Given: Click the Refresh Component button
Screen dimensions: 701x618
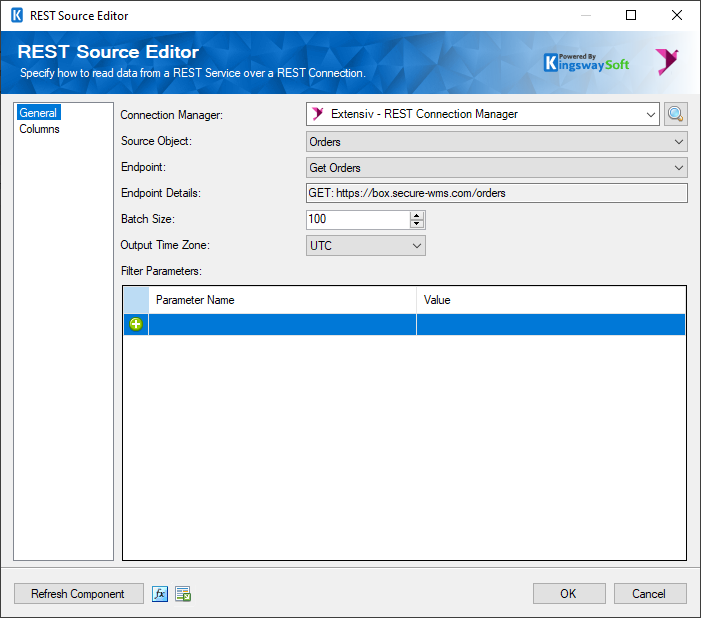Looking at the screenshot, I should pyautogui.click(x=78, y=593).
